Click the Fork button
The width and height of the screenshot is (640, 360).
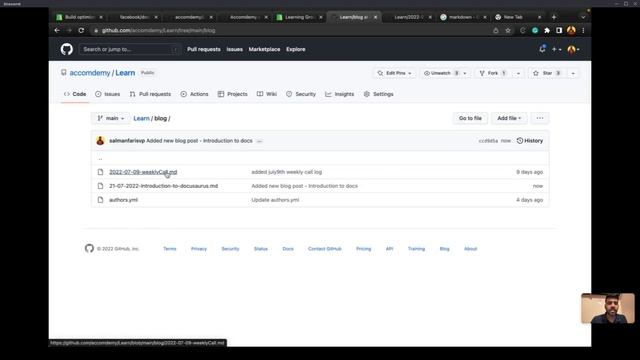click(493, 73)
